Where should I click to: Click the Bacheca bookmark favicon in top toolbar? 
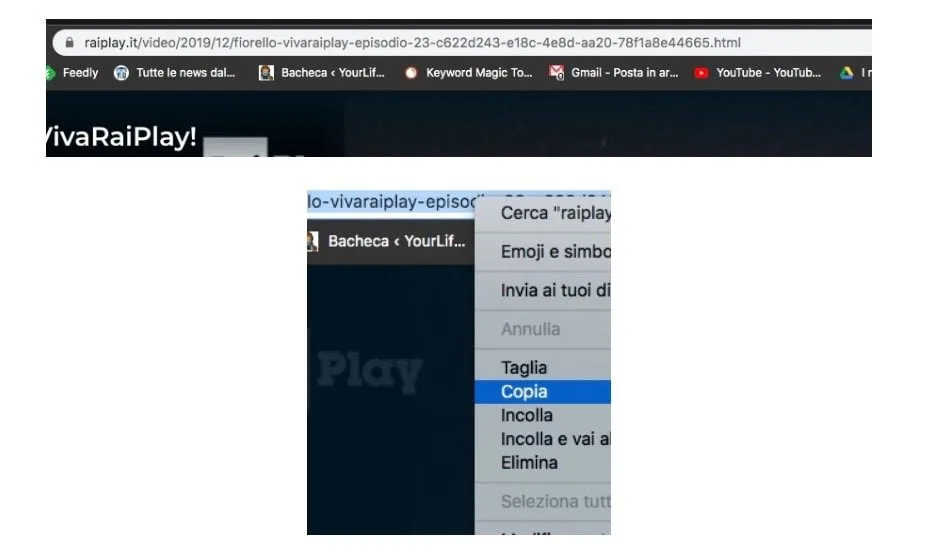coord(266,73)
